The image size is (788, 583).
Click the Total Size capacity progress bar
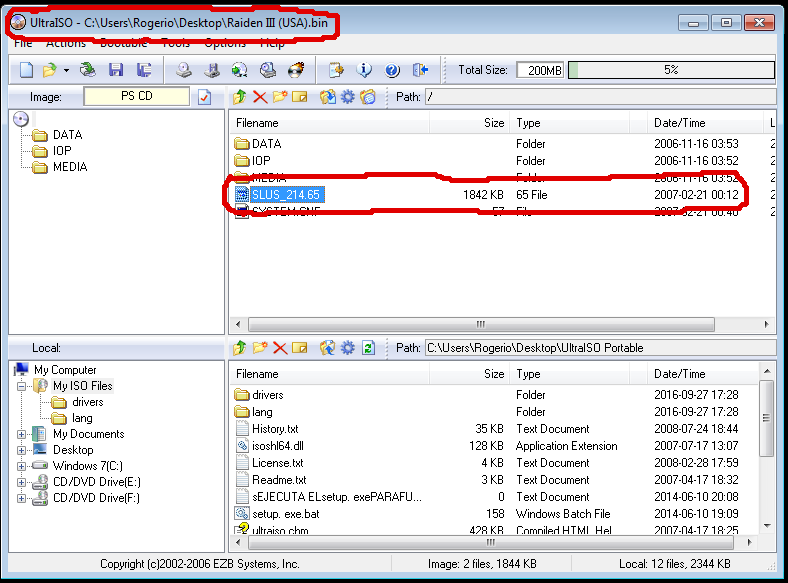[670, 70]
